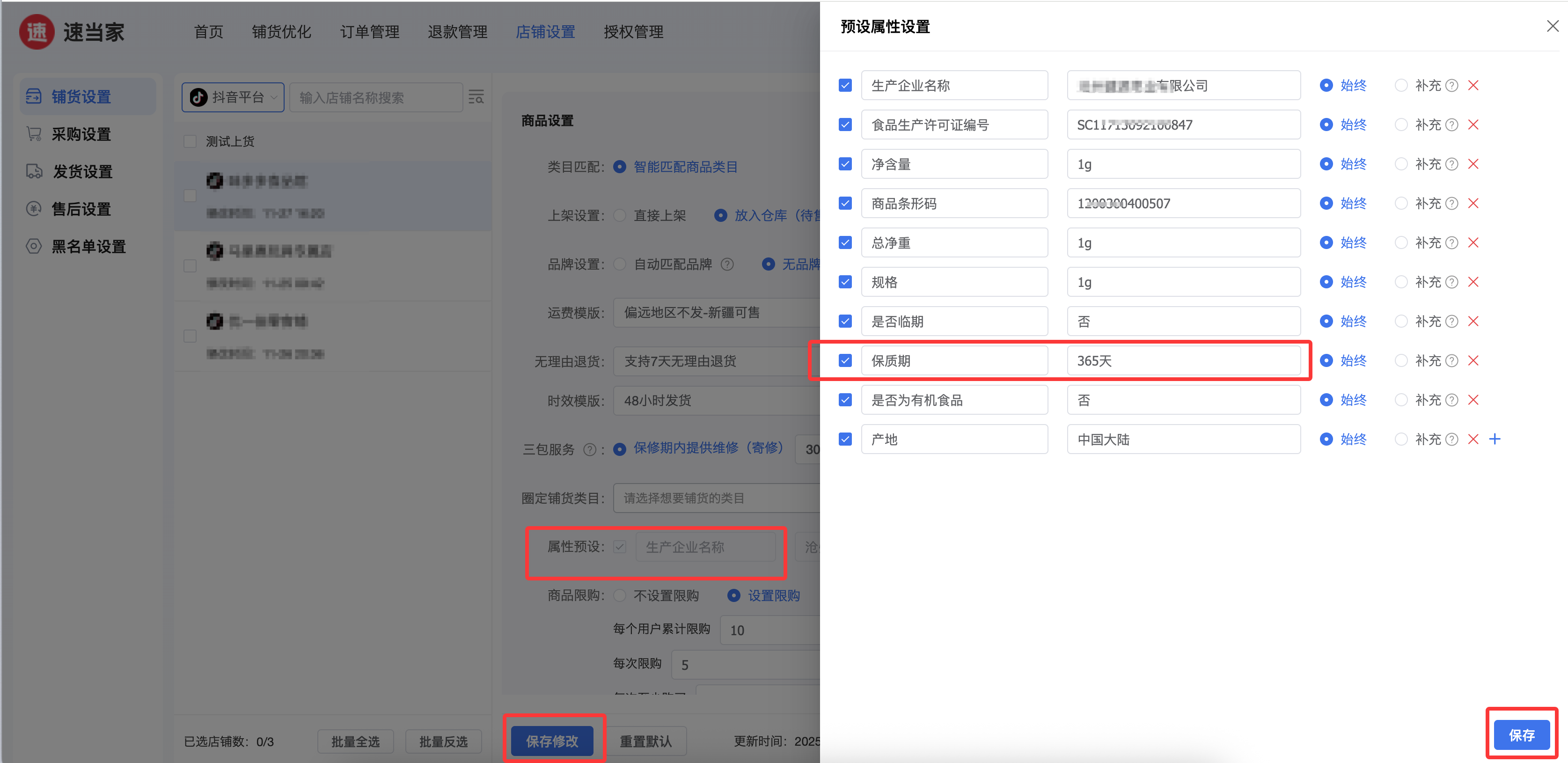This screenshot has width=1568, height=763.
Task: Go to the 订单管理 tab
Action: click(x=369, y=32)
